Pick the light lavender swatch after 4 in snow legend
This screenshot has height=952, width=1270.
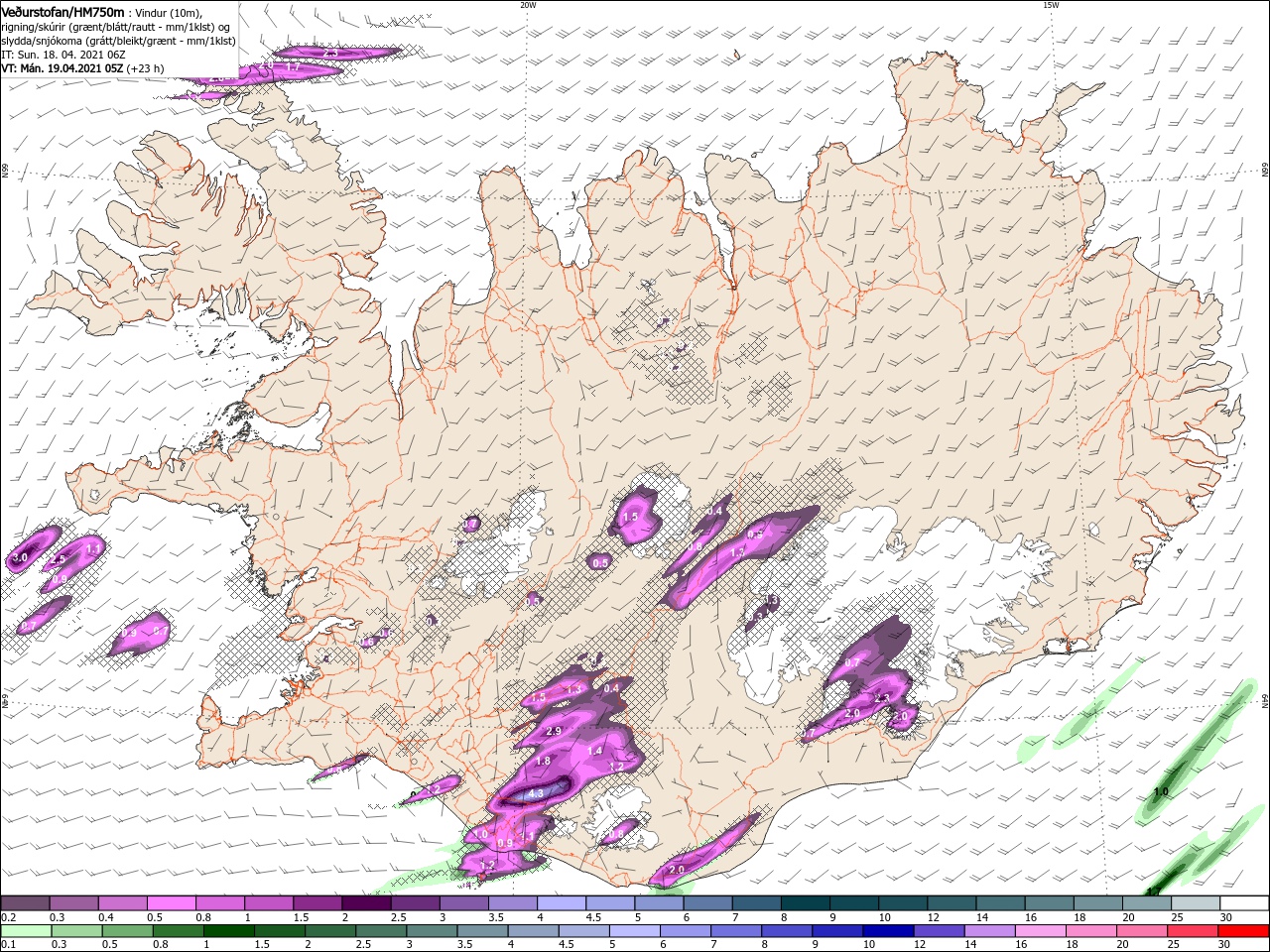click(x=562, y=903)
